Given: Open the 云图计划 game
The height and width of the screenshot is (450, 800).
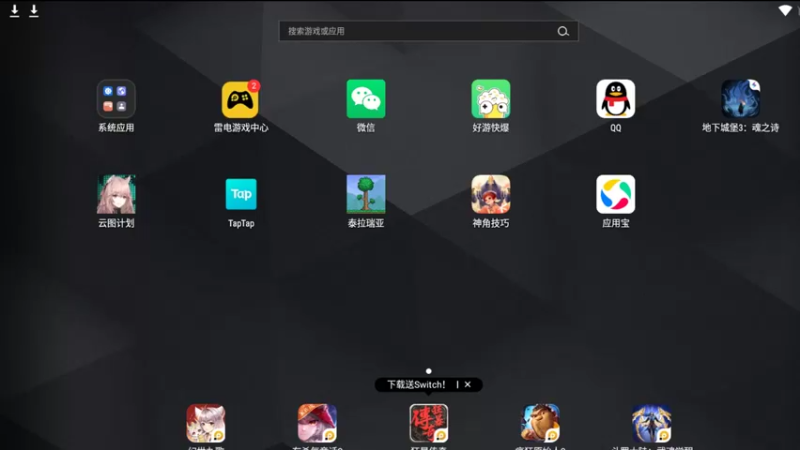Looking at the screenshot, I should click(116, 194).
